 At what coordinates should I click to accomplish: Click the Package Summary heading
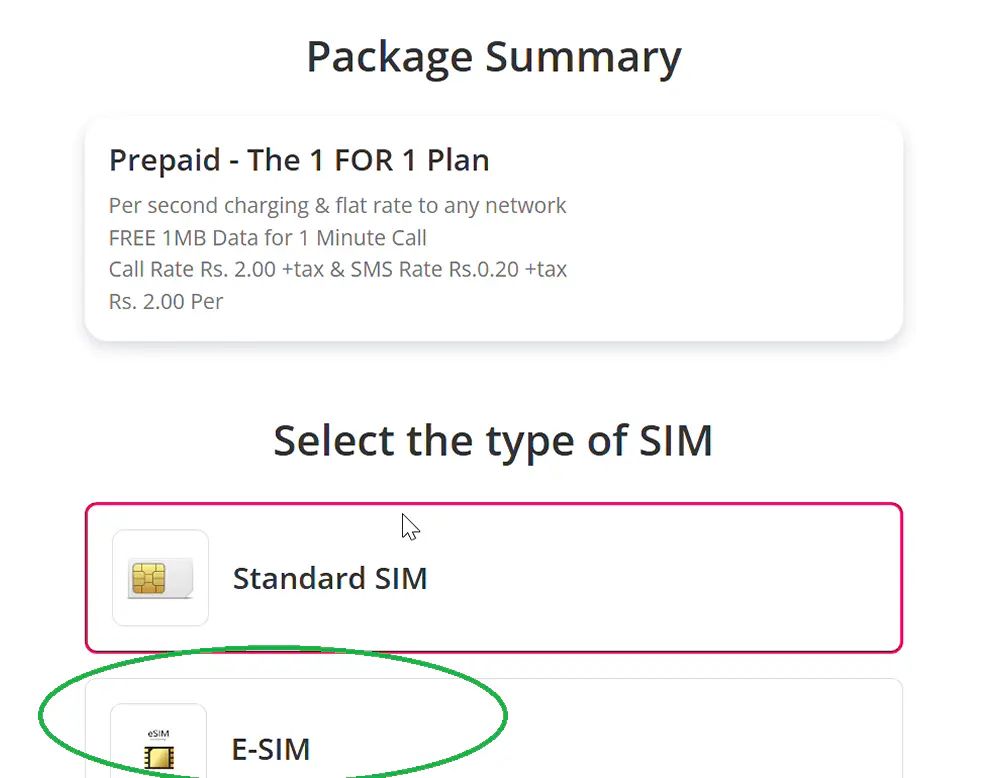tap(494, 57)
